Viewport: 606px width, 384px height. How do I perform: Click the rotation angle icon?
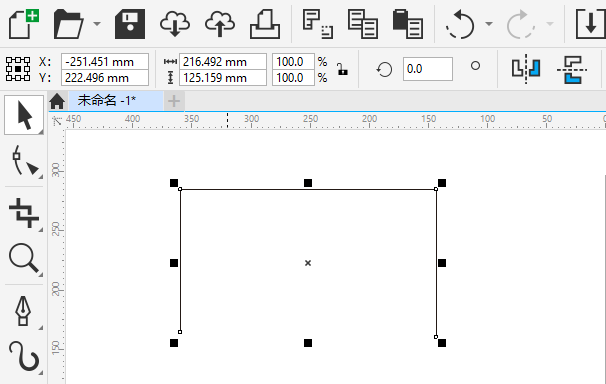[384, 70]
